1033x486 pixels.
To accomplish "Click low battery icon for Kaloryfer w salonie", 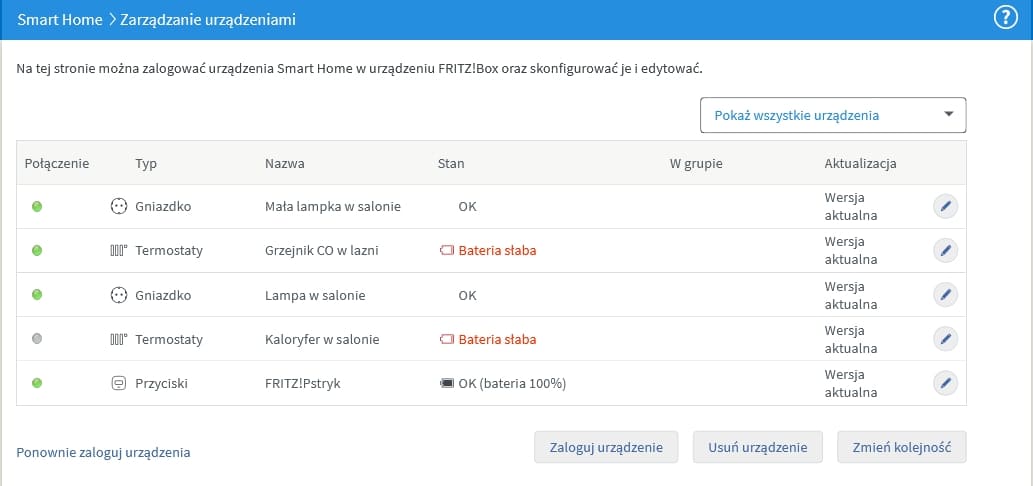I will [x=447, y=340].
